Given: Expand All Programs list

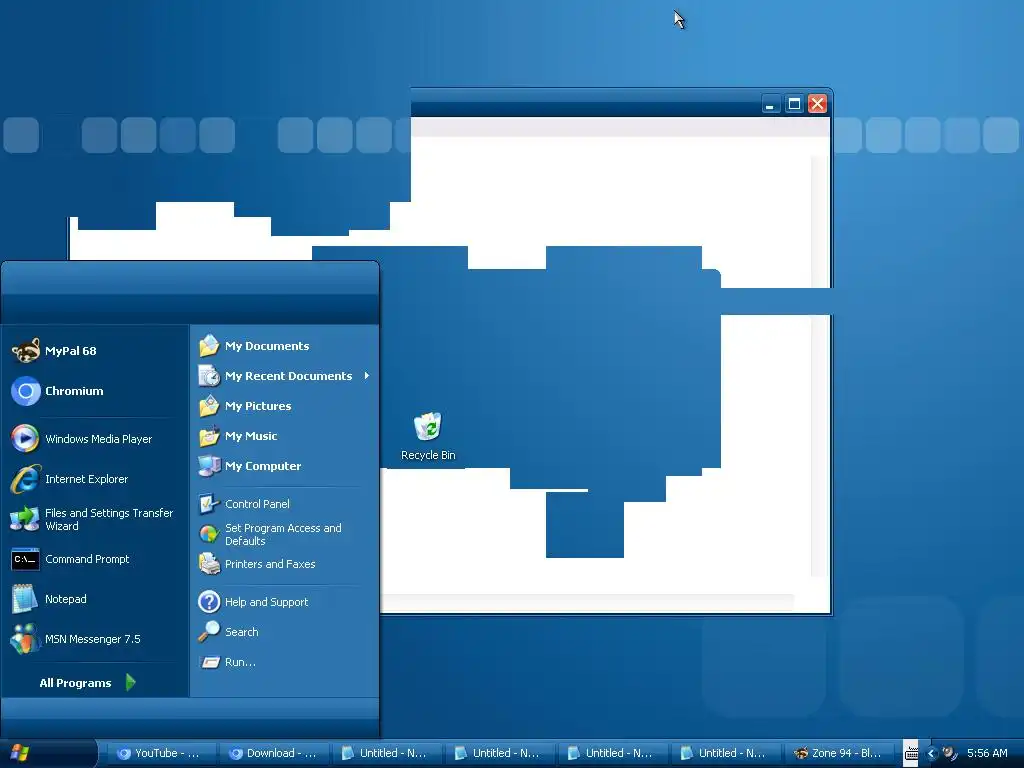Looking at the screenshot, I should coord(88,682).
